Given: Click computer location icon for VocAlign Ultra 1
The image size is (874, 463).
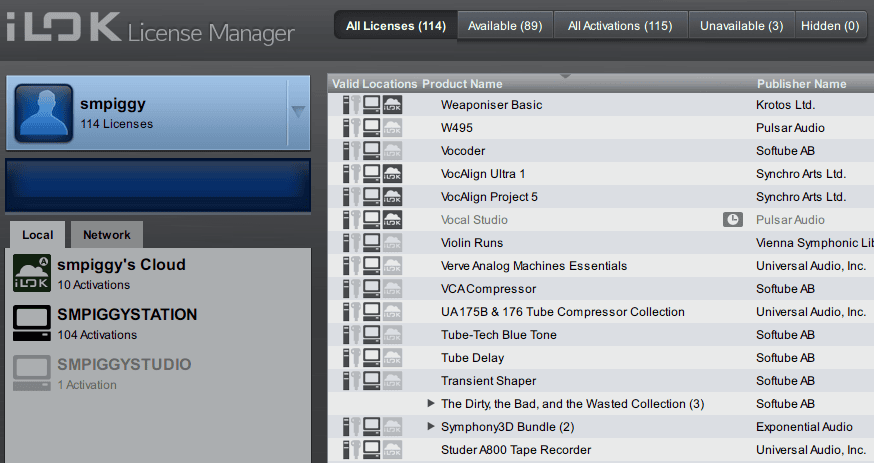Looking at the screenshot, I should 371,174.
